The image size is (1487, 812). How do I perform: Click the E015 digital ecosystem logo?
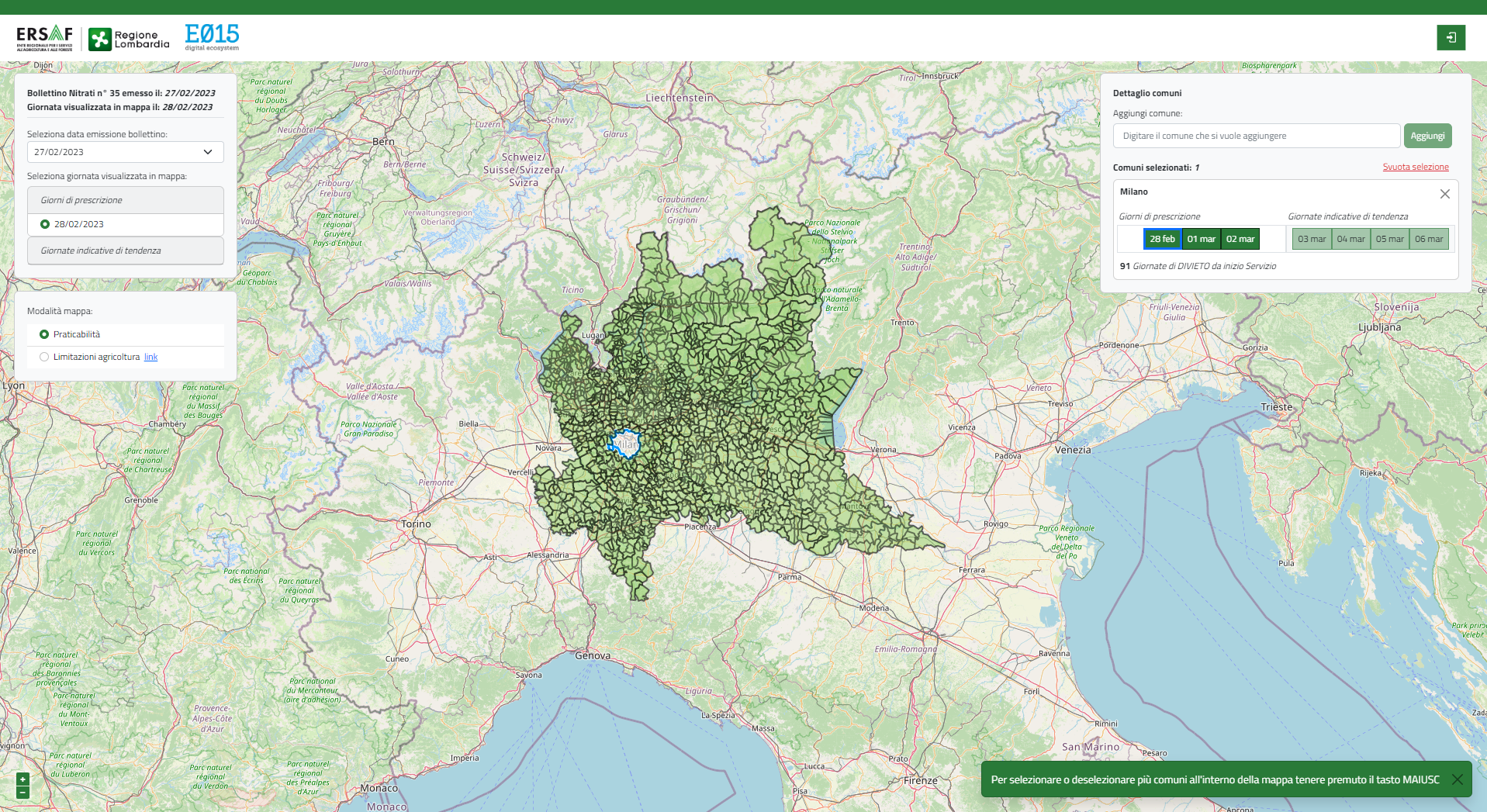point(212,36)
